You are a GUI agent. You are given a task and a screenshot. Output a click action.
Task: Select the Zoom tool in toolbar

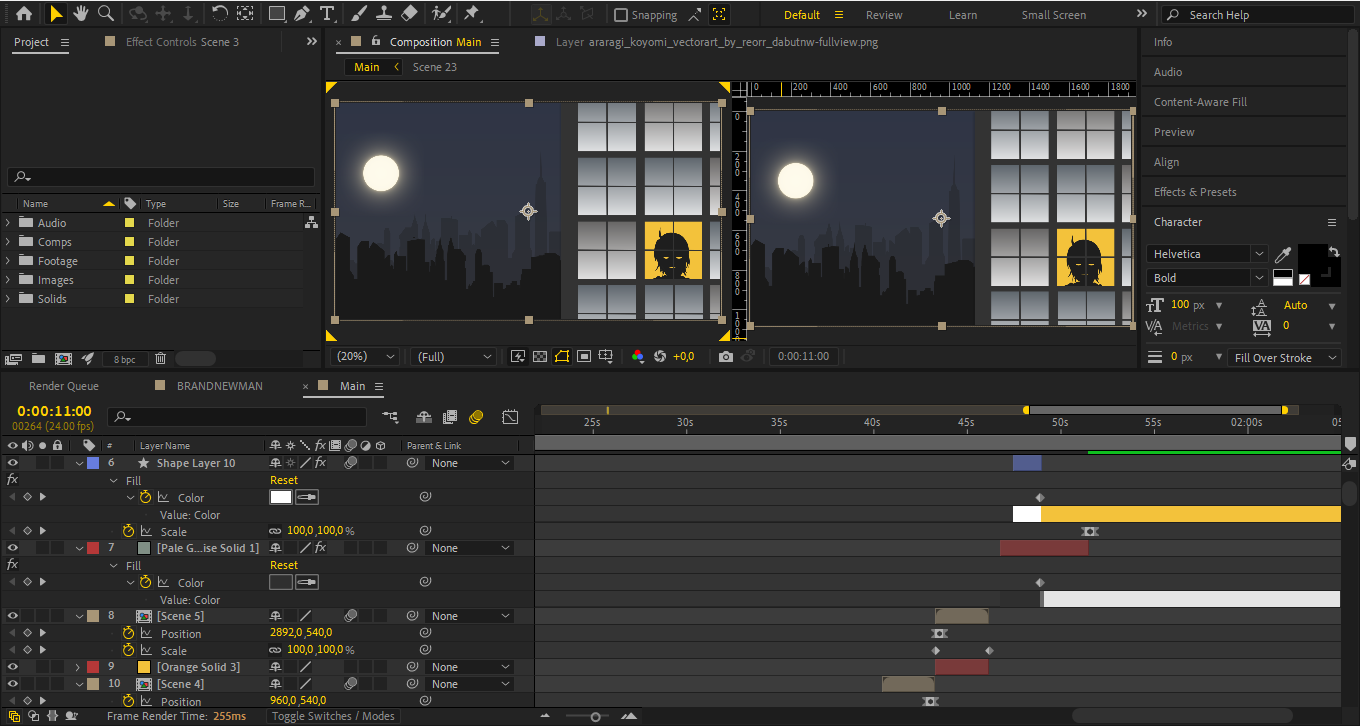[x=105, y=14]
